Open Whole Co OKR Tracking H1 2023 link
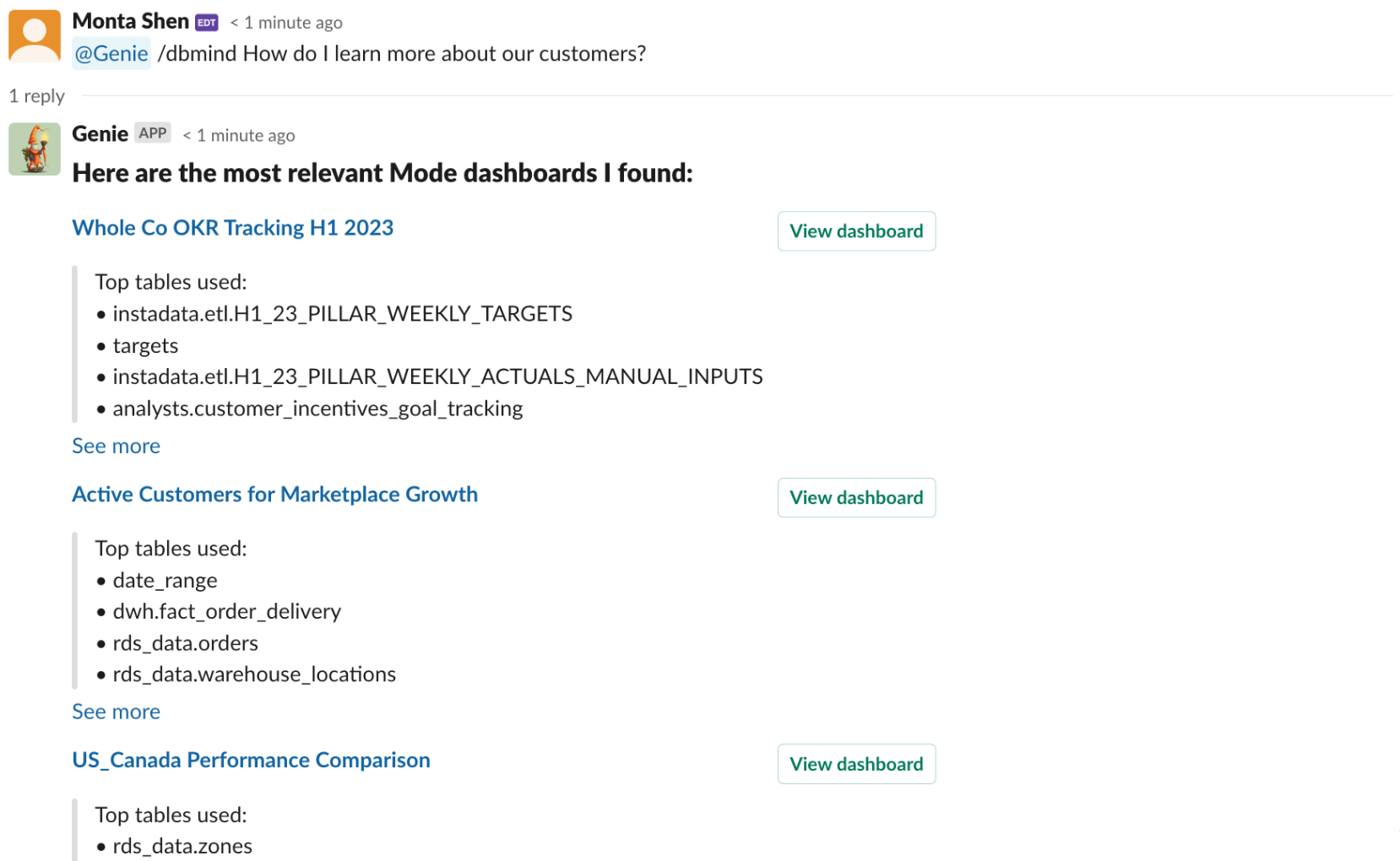1400x861 pixels. (233, 228)
